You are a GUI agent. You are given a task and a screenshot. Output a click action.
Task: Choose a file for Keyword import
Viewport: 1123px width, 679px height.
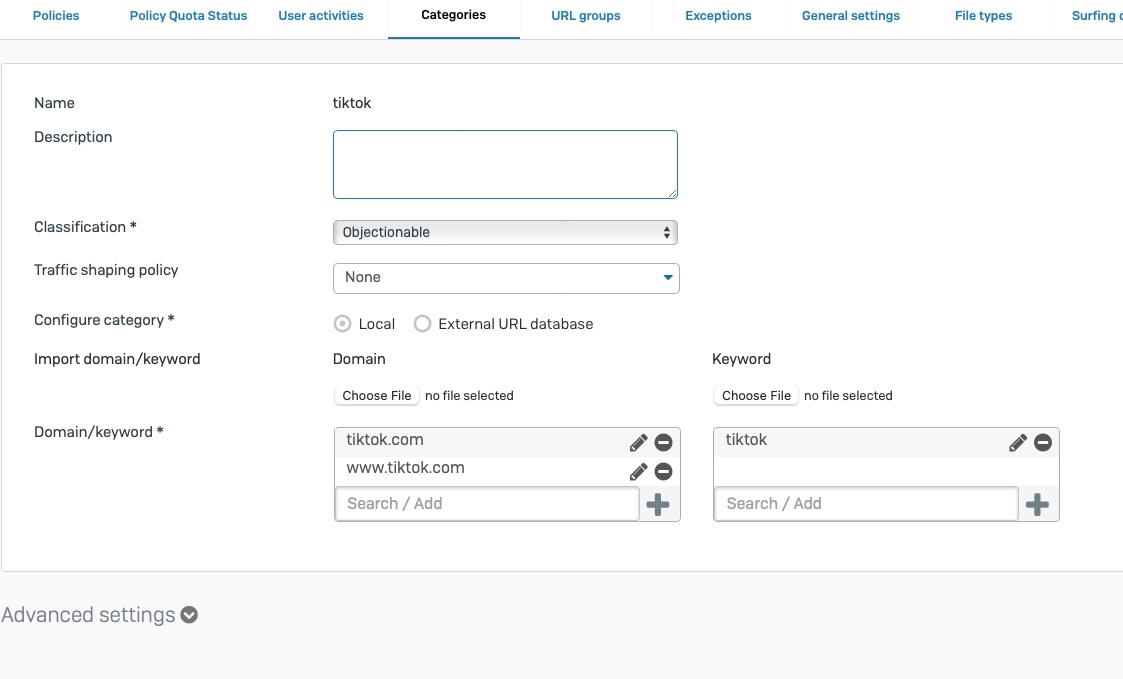click(756, 395)
